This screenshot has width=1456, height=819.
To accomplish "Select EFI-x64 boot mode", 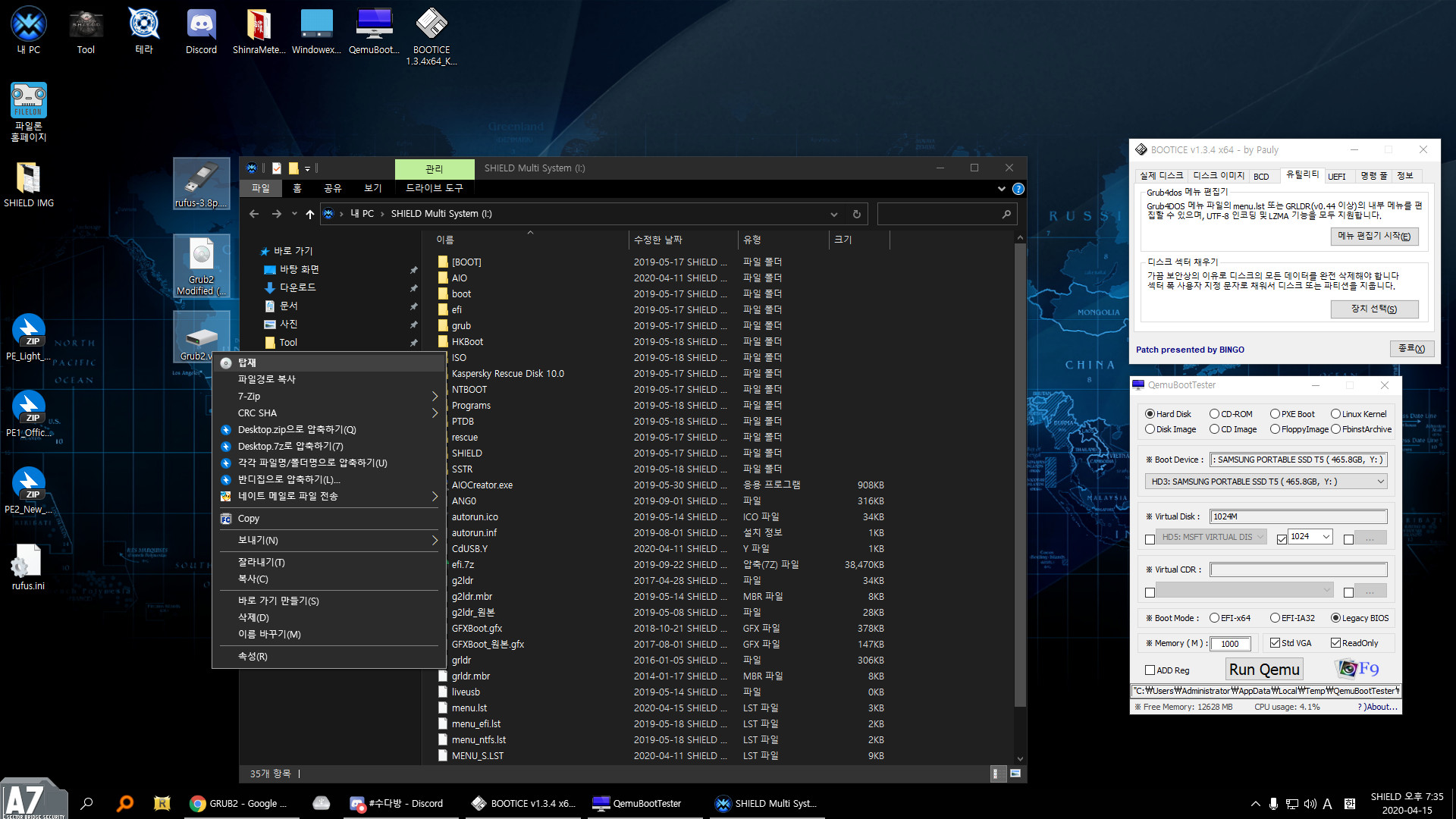I will tap(1230, 618).
